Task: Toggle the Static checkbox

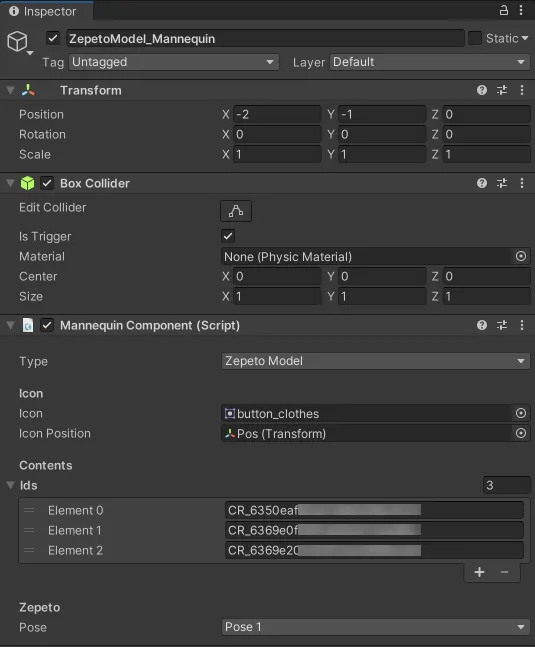Action: pos(475,38)
